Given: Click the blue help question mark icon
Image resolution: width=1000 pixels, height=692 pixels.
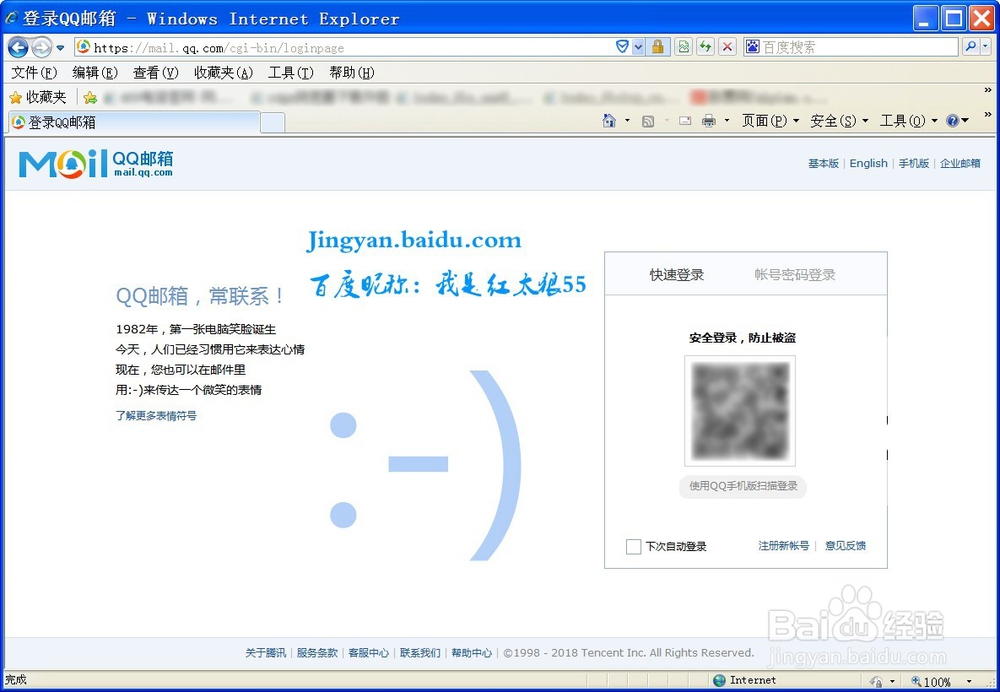Looking at the screenshot, I should point(953,121).
